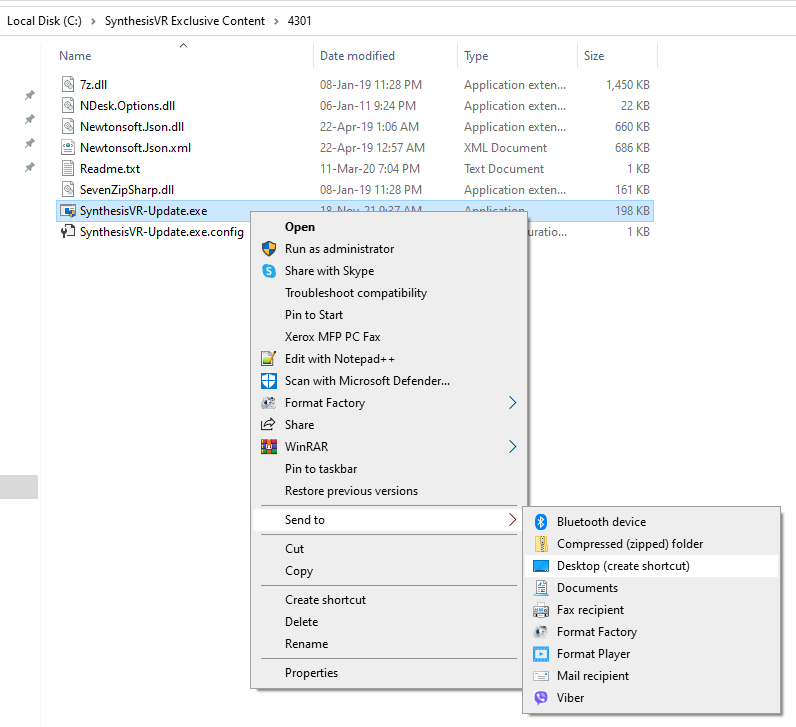796x727 pixels.
Task: Click the Bluetooth icon in Send to submenu
Action: (541, 521)
